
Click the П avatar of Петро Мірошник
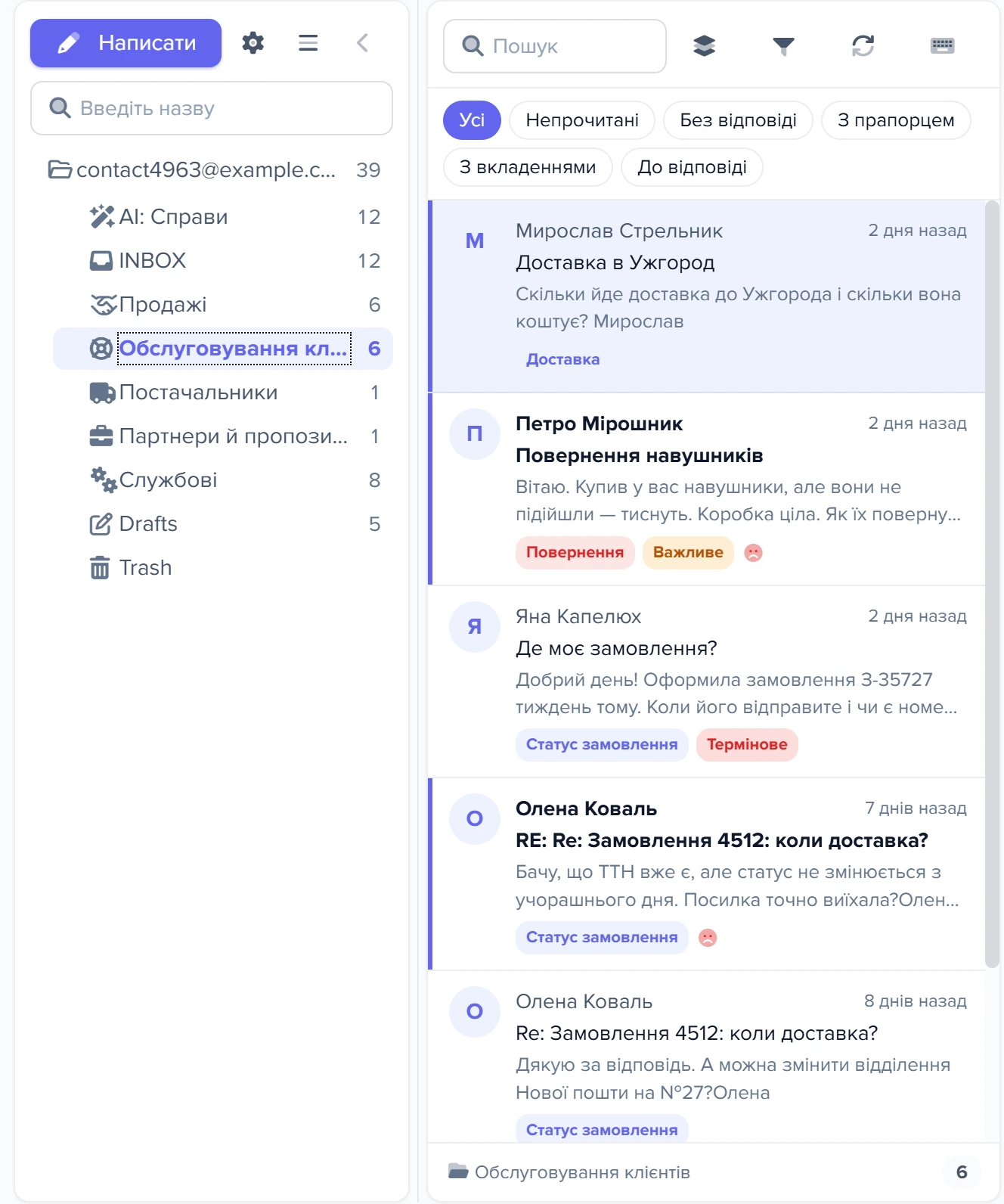pos(475,434)
